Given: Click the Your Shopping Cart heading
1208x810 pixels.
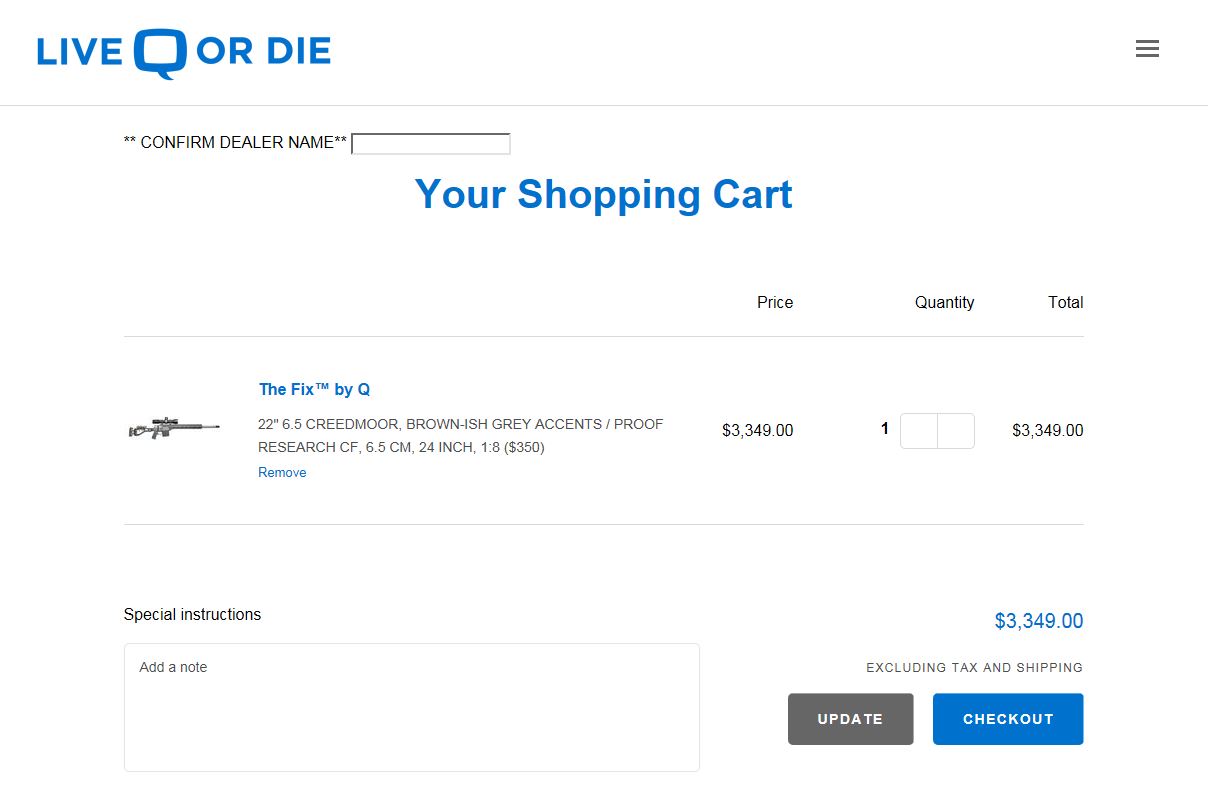Looking at the screenshot, I should [603, 194].
